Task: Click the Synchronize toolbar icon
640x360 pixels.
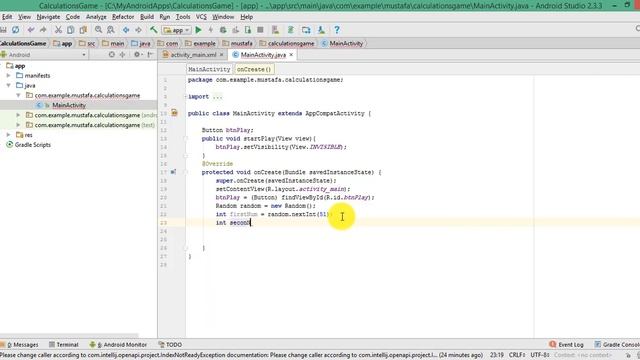Action: [16, 30]
